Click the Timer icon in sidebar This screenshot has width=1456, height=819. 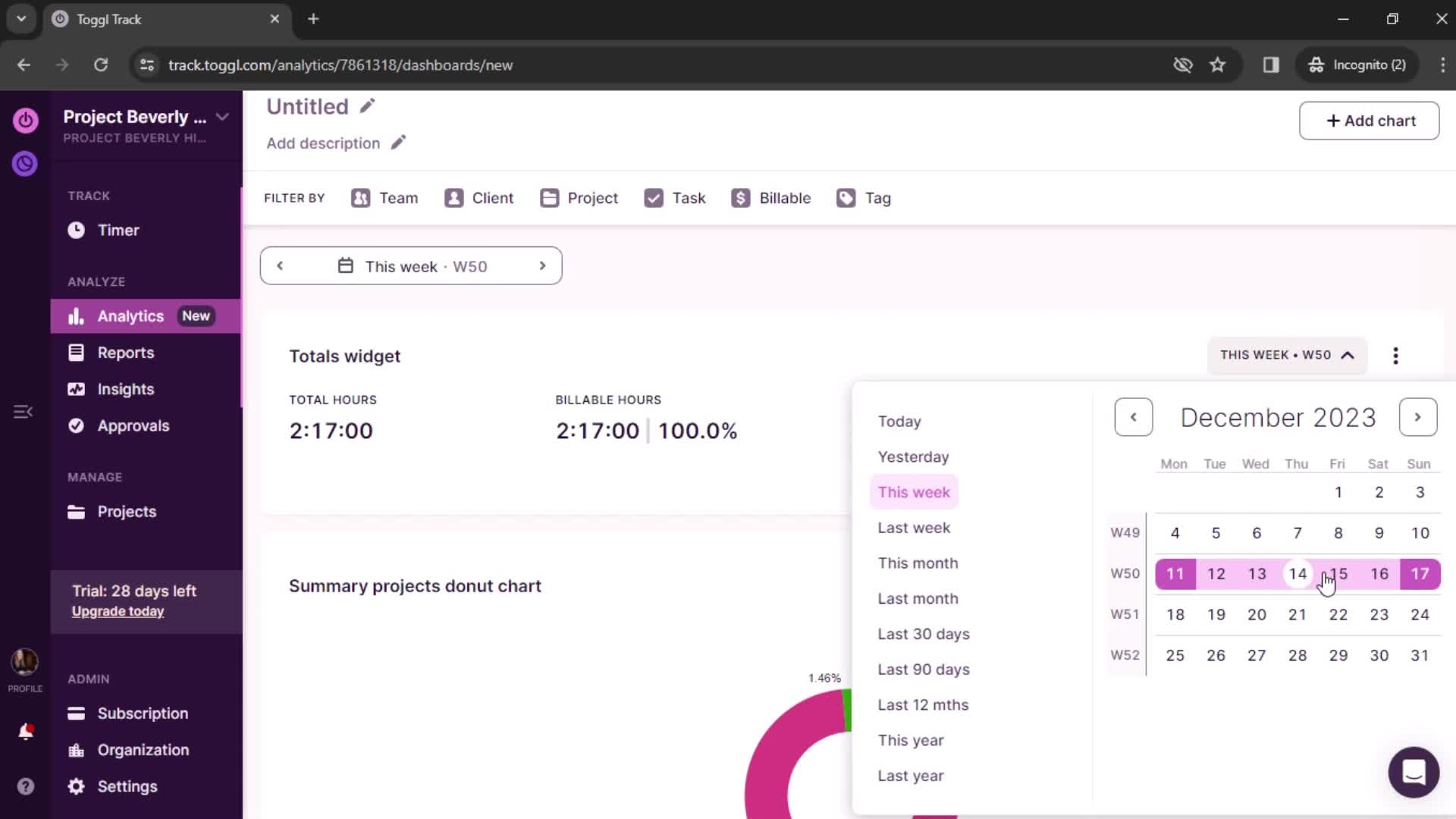(x=76, y=230)
